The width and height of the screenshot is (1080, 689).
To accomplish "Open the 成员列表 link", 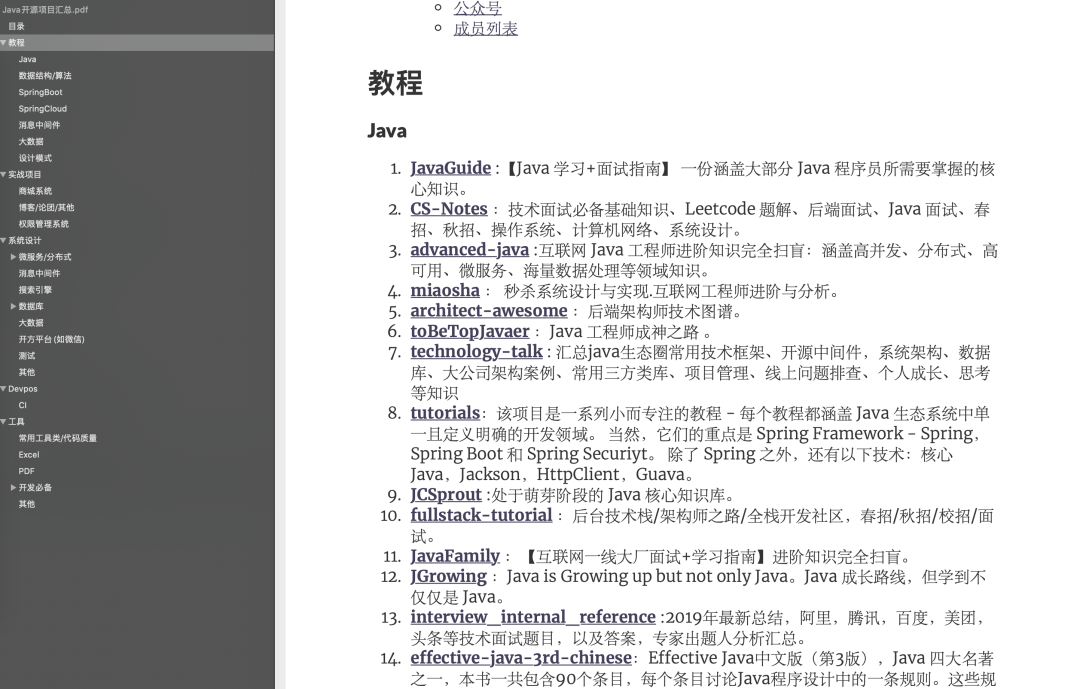I will [x=486, y=28].
